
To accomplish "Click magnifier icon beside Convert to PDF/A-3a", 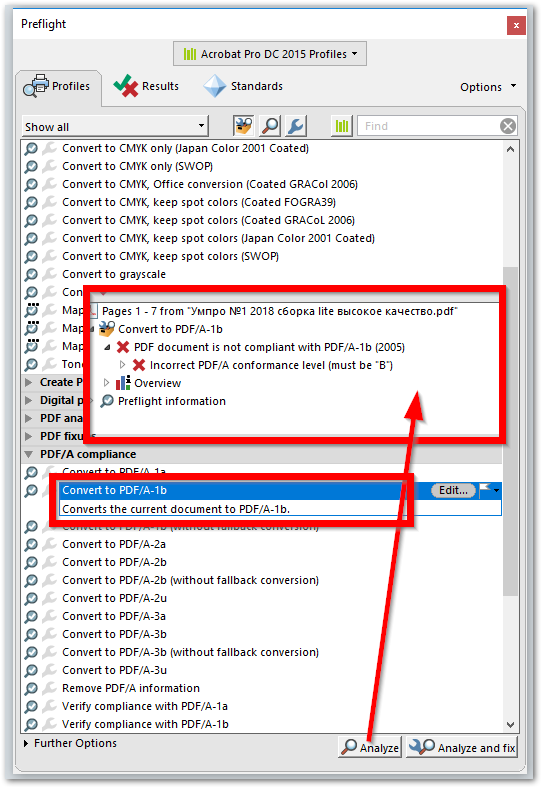I will point(31,617).
